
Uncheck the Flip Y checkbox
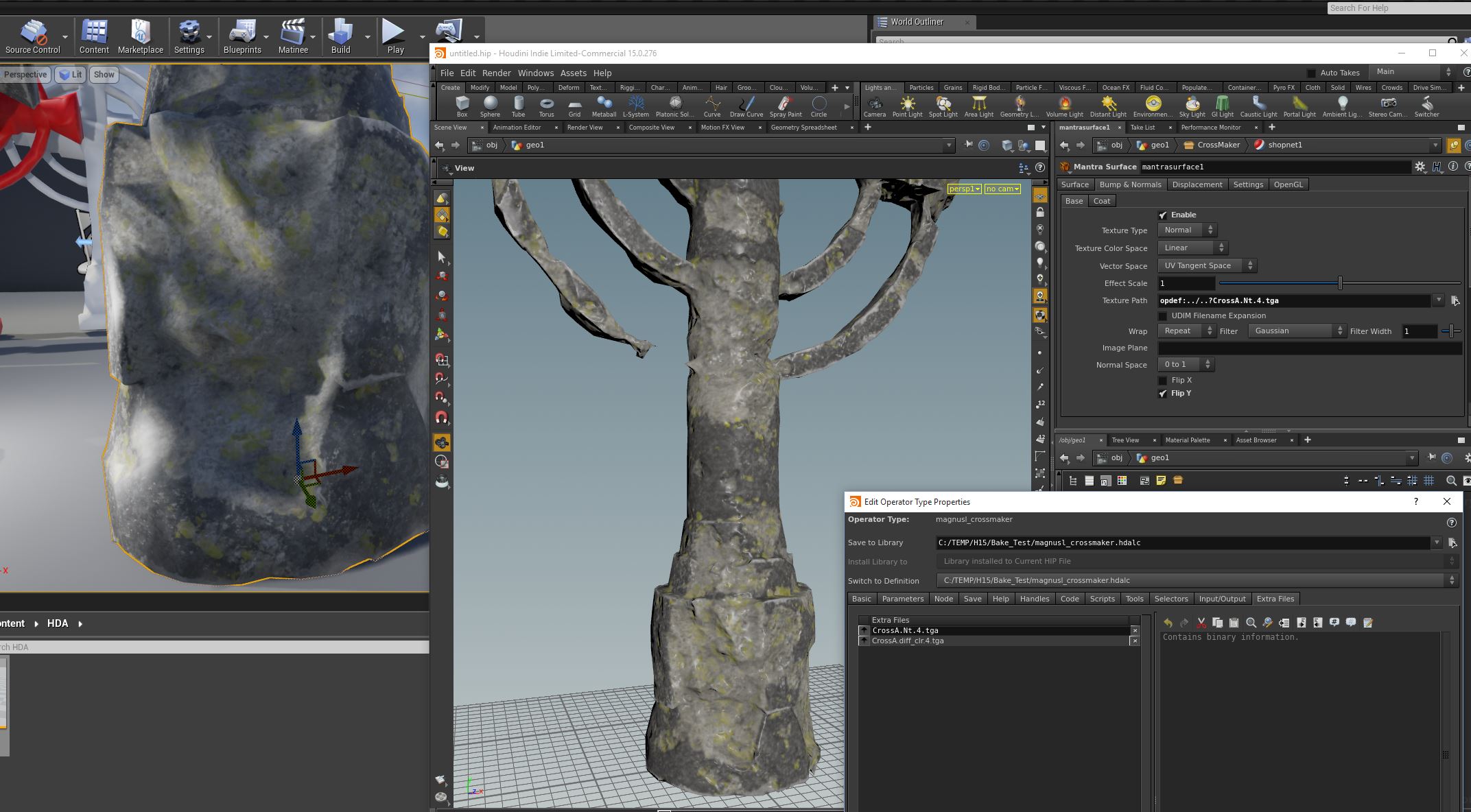point(1163,394)
